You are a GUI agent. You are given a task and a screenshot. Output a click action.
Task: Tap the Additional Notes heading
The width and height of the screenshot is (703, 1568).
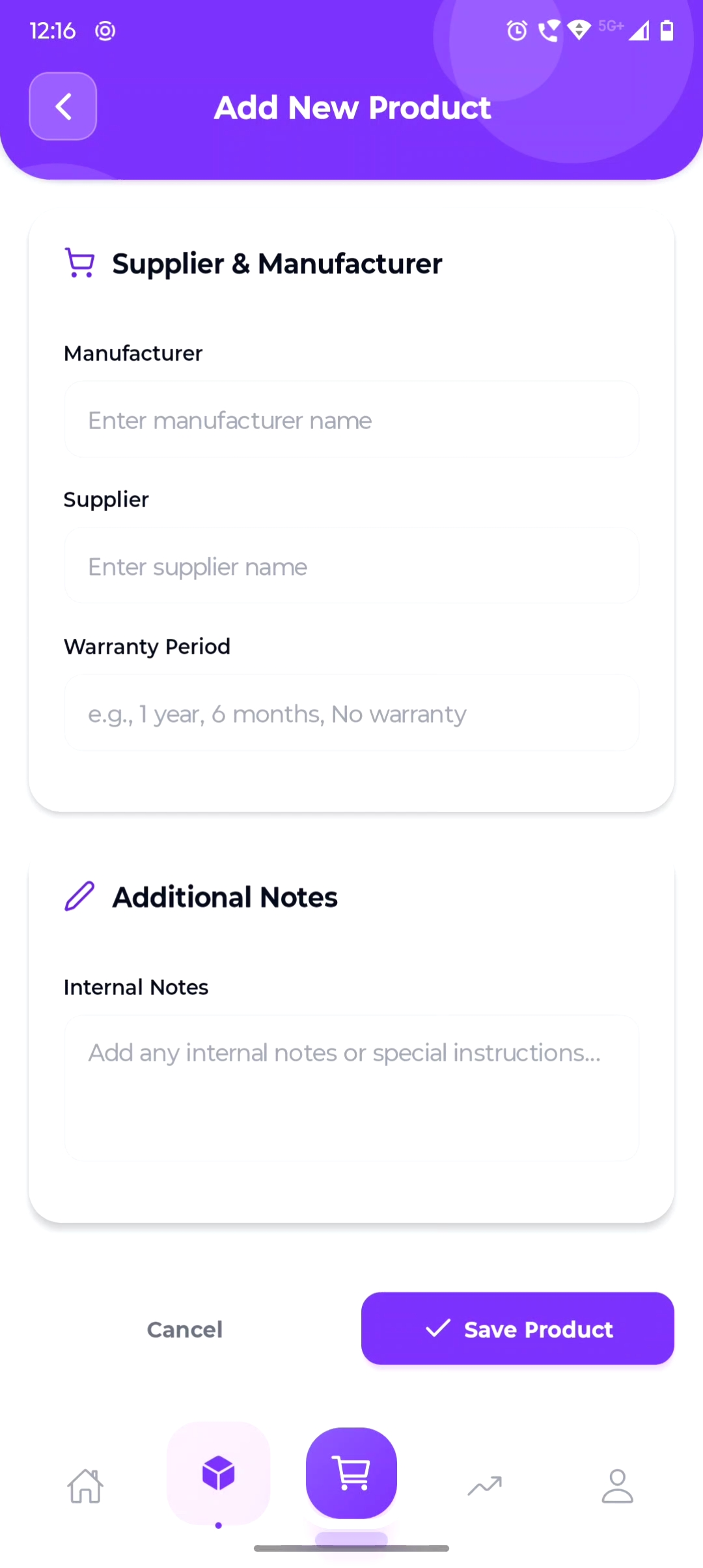pos(225,897)
